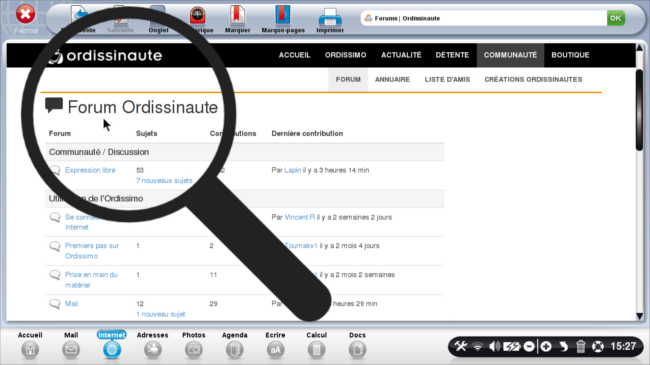Open the Expression libre forum link
This screenshot has width=650, height=365.
(90, 170)
